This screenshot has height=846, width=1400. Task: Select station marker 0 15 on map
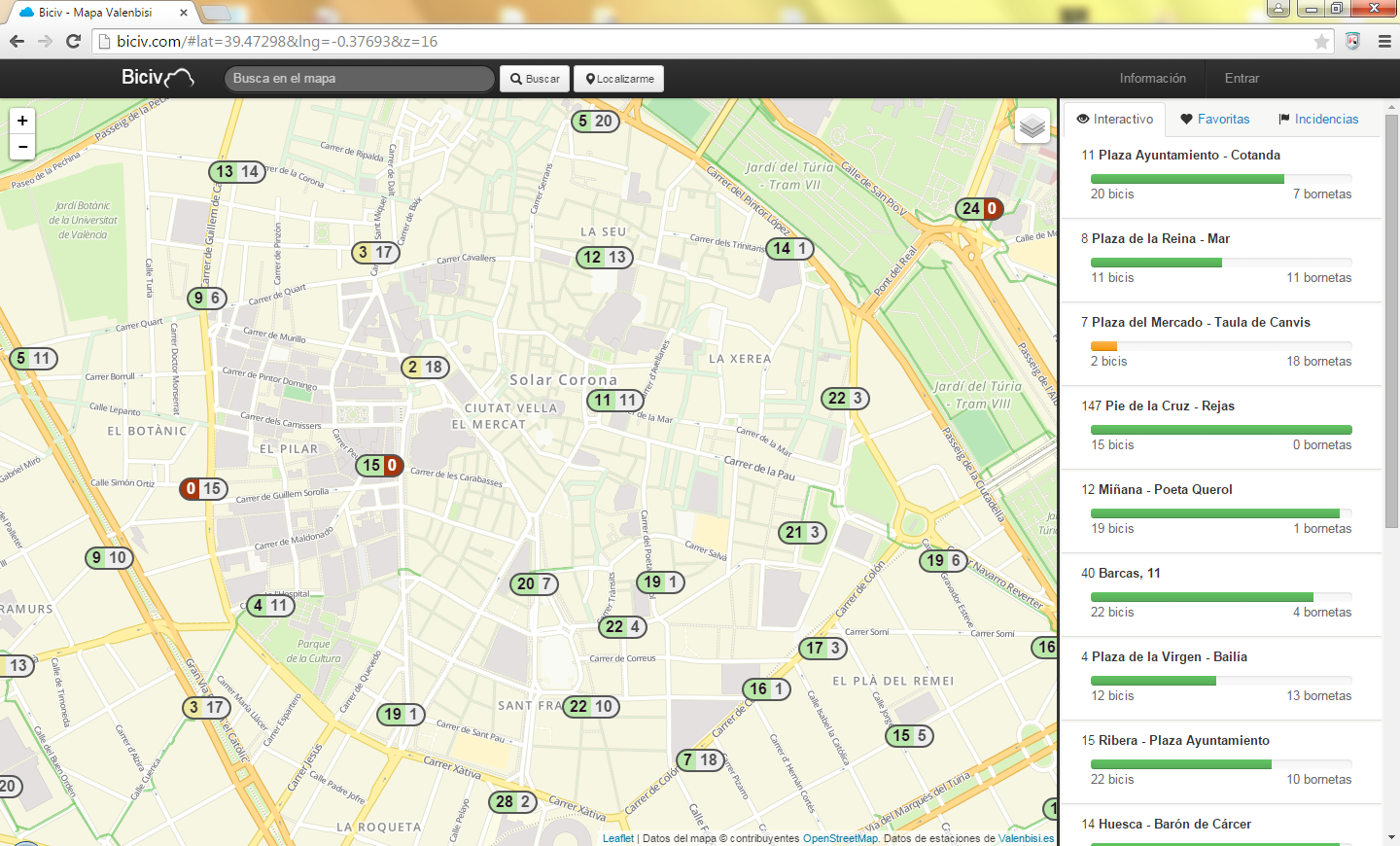click(x=202, y=489)
